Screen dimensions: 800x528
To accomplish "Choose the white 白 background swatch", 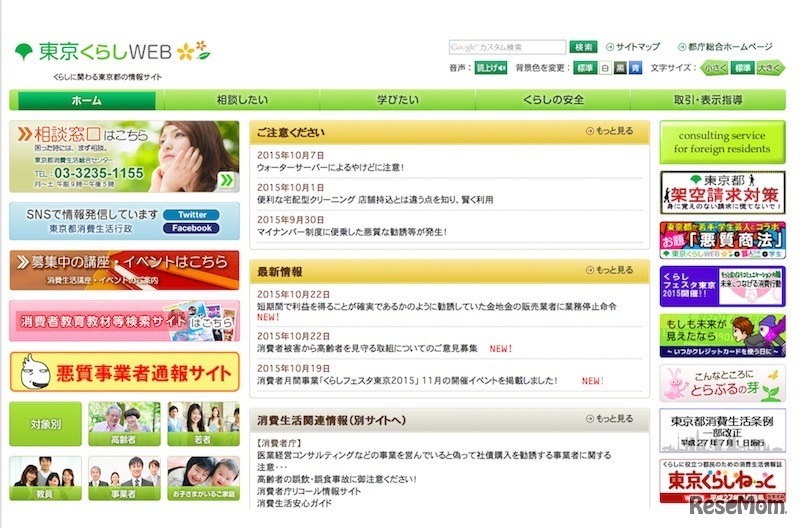I will click(605, 68).
